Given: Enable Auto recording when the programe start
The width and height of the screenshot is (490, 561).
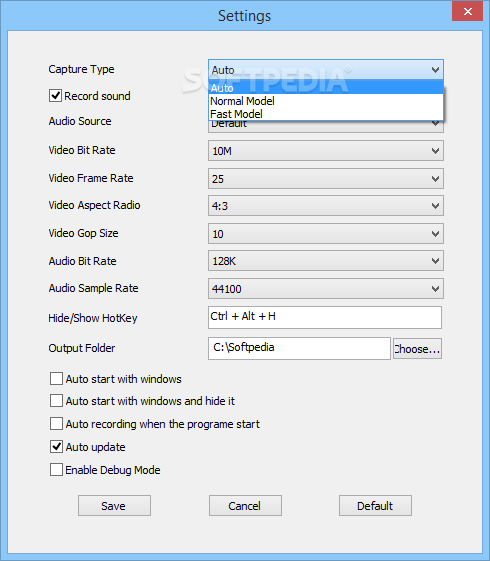Looking at the screenshot, I should click(x=57, y=424).
